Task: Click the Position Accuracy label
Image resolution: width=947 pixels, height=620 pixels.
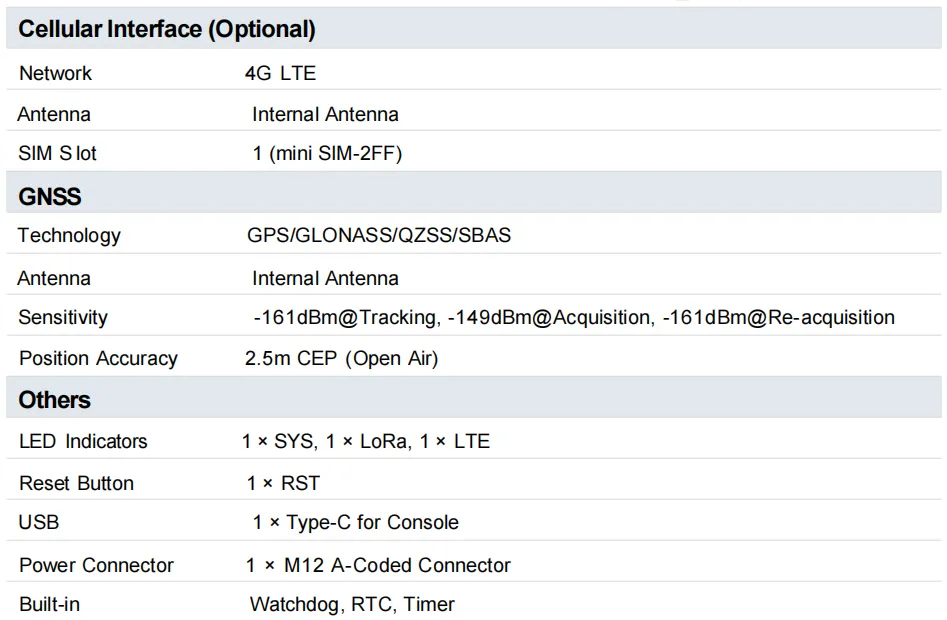Action: (x=98, y=359)
